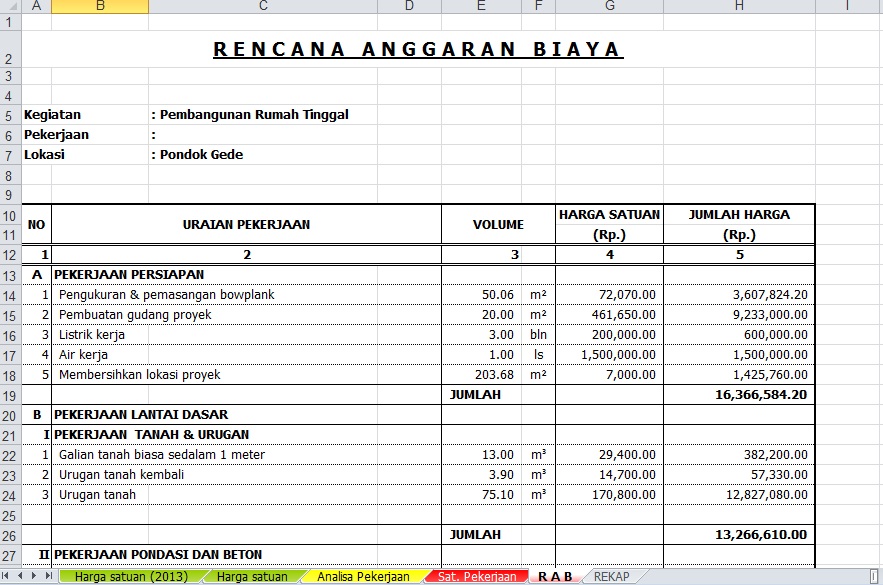Click the next sheet navigation arrow

click(35, 577)
